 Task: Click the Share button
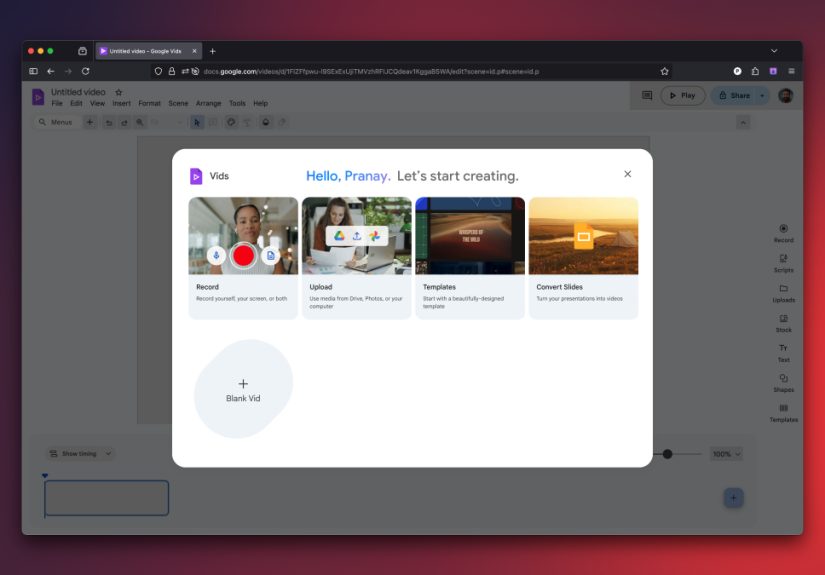click(x=734, y=95)
